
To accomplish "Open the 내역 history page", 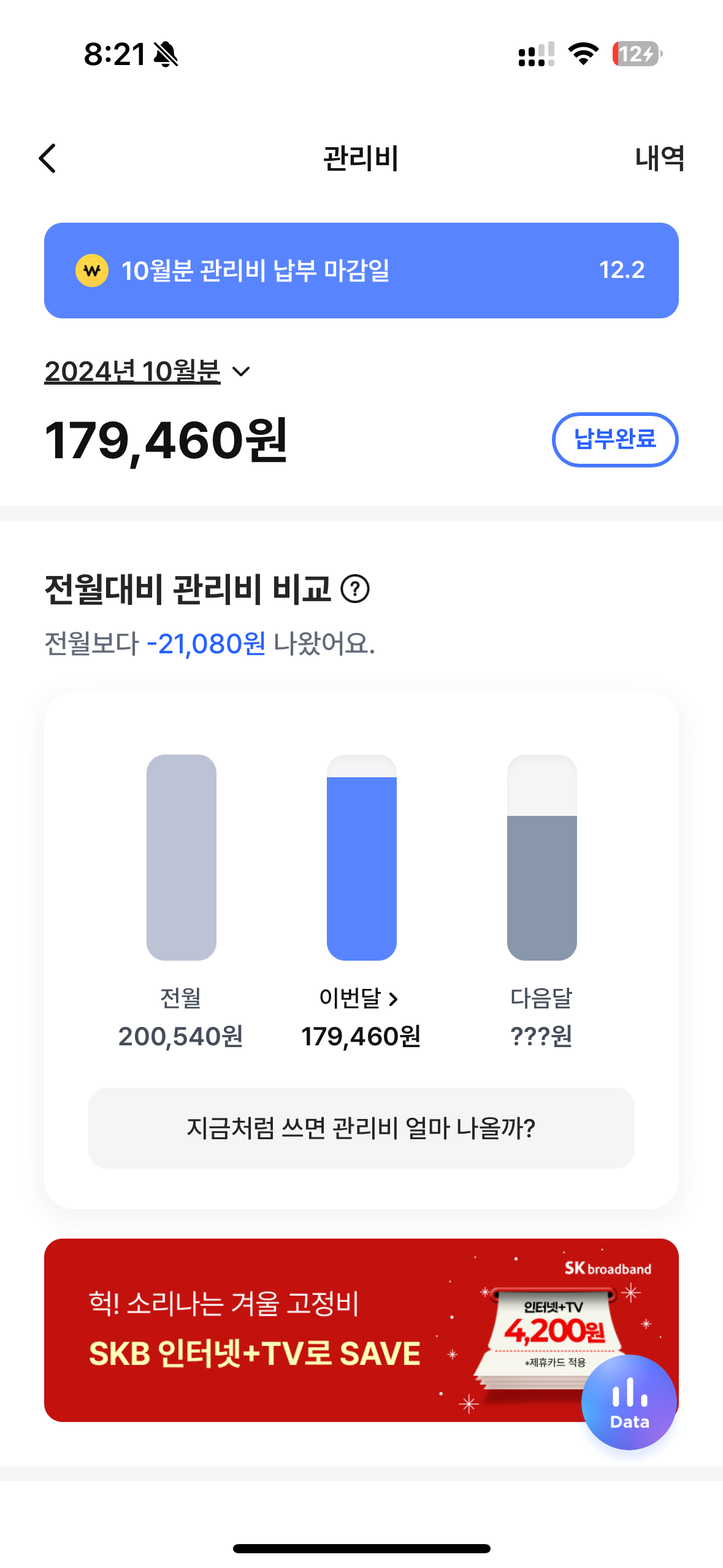I will [659, 158].
